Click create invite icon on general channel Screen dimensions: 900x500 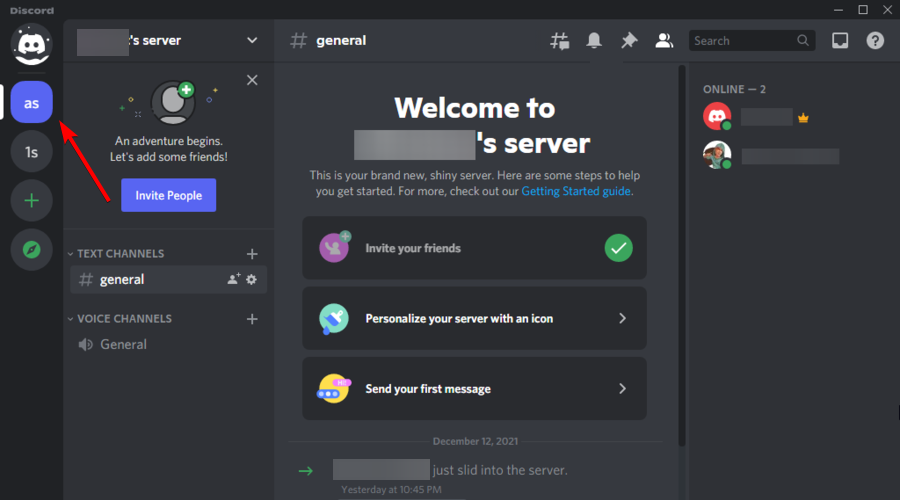click(234, 279)
